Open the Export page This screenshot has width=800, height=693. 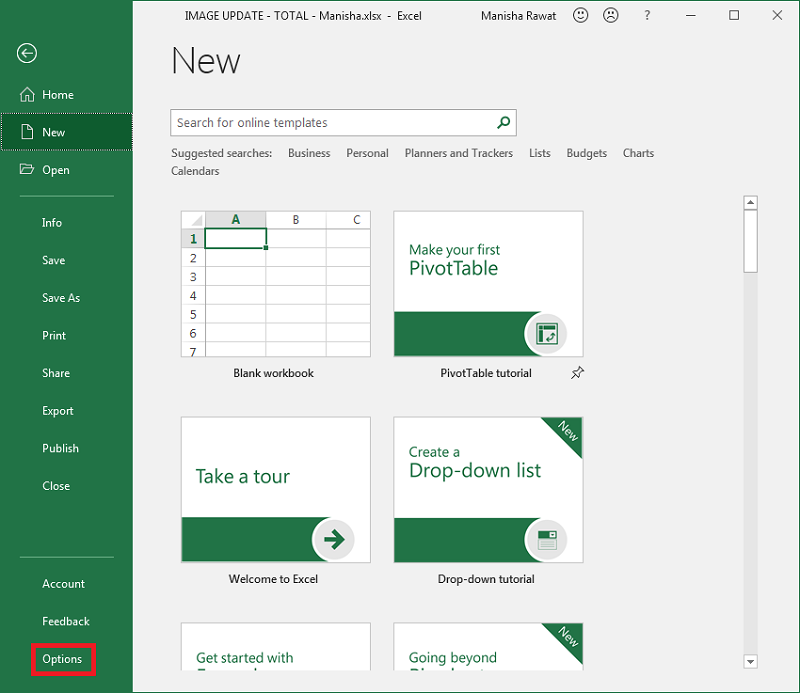pos(58,411)
